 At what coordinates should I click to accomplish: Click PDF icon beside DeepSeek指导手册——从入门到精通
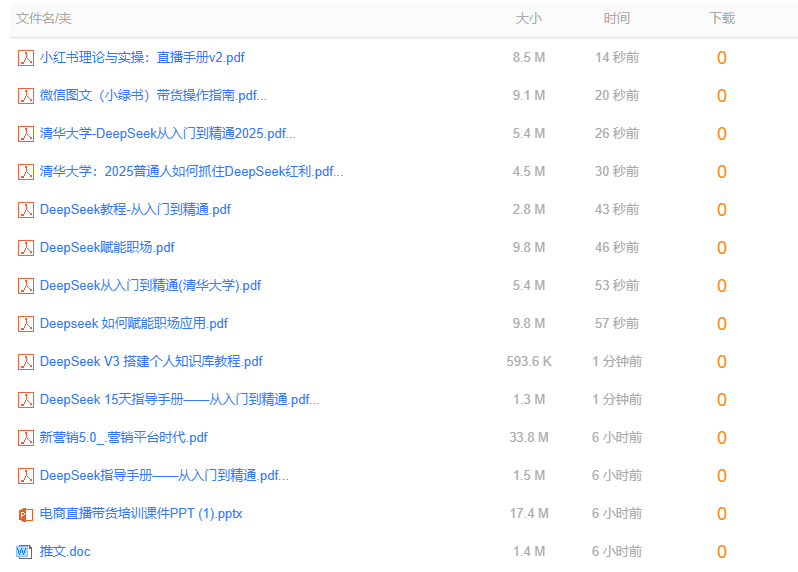pos(25,476)
